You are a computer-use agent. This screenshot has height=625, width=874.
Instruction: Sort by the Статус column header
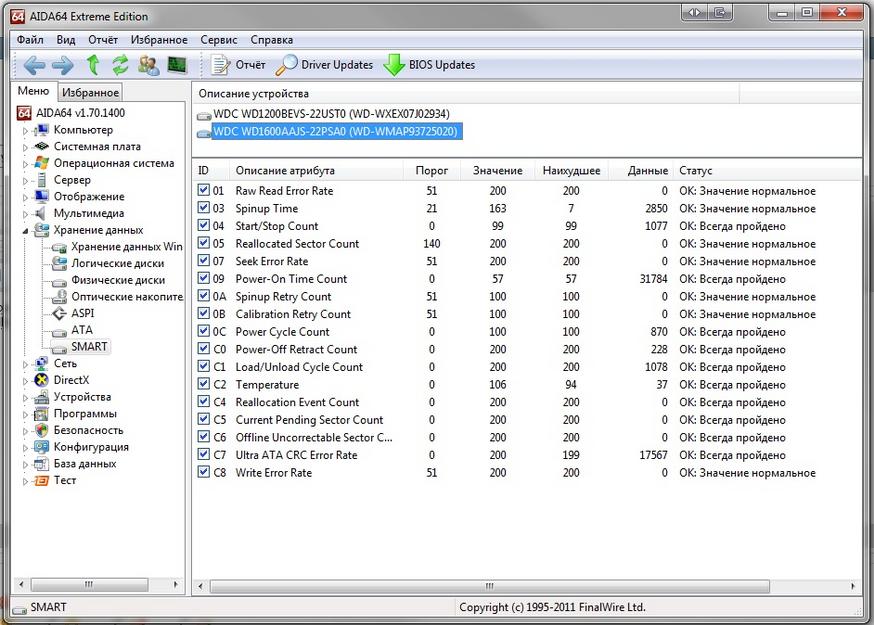768,171
